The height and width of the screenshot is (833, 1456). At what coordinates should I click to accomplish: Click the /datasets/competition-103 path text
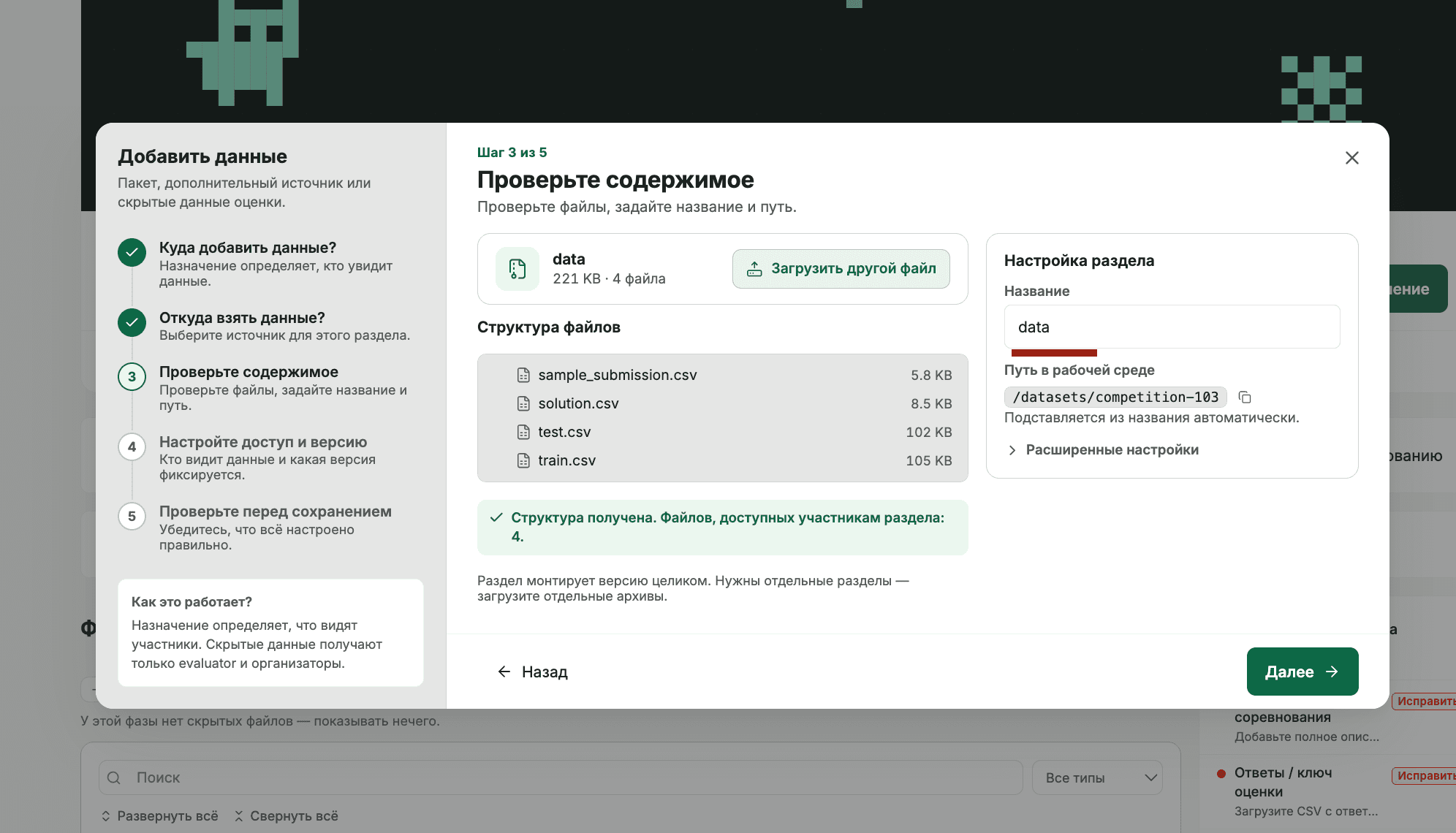[1115, 397]
